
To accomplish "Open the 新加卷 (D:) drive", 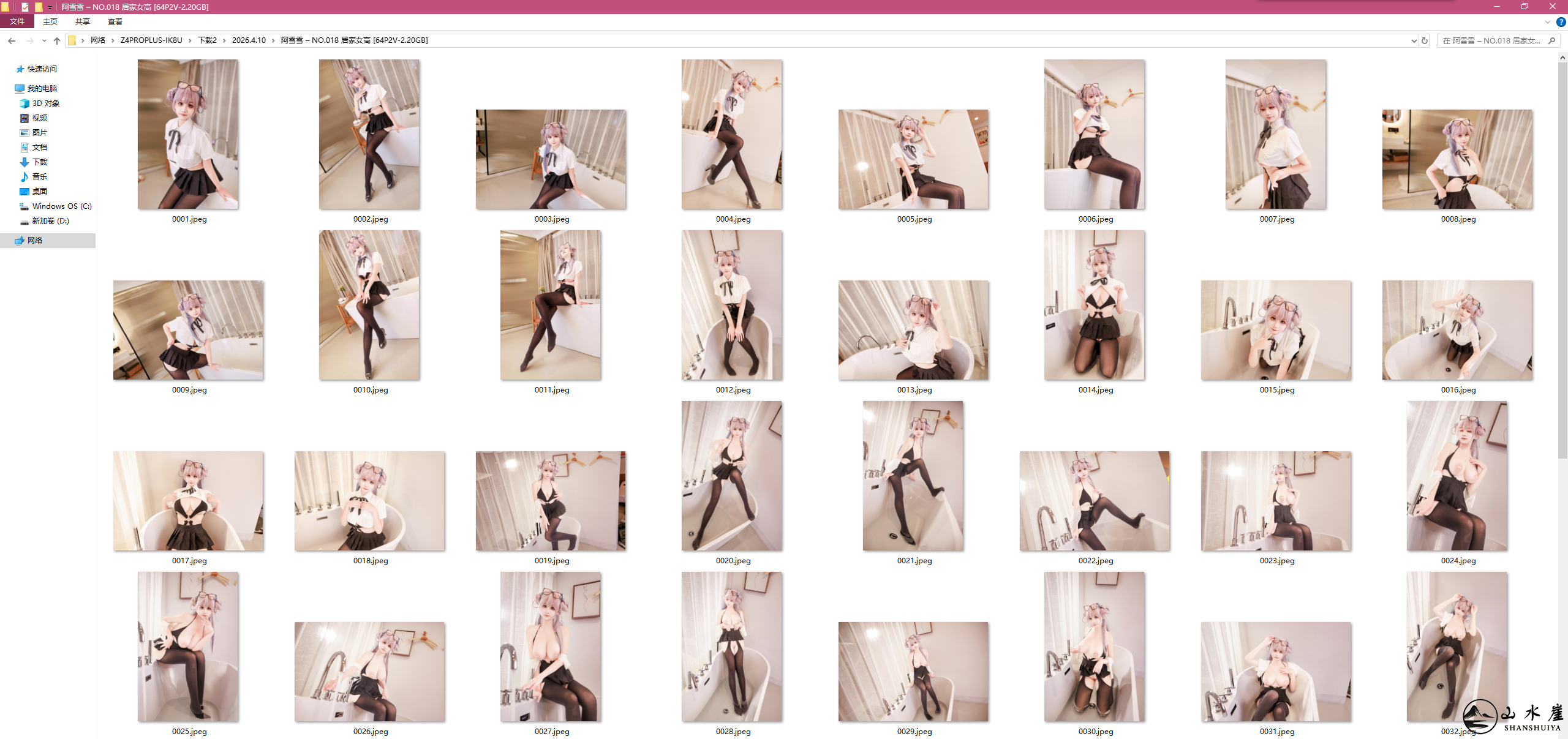I will tap(49, 221).
